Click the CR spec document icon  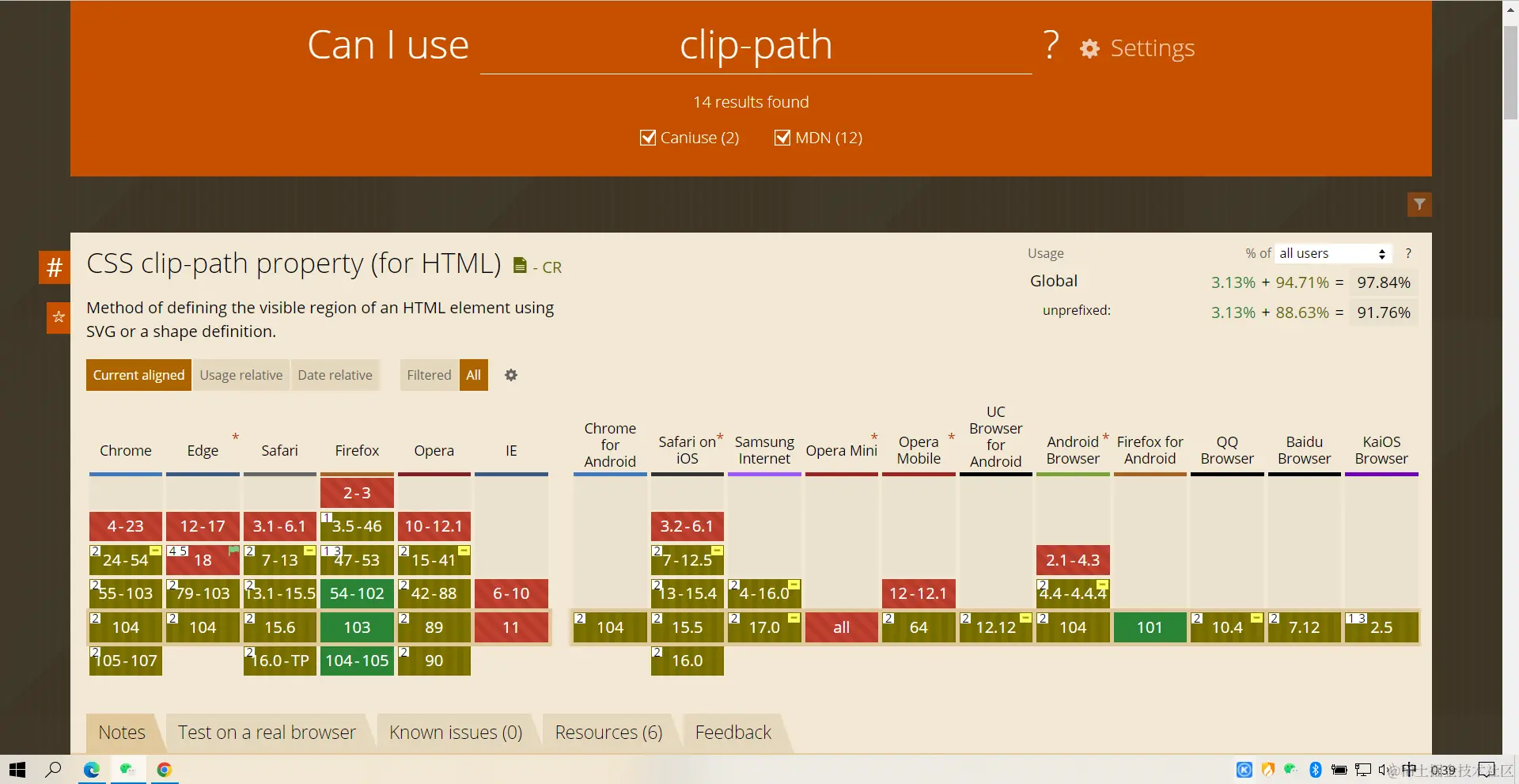pyautogui.click(x=520, y=266)
